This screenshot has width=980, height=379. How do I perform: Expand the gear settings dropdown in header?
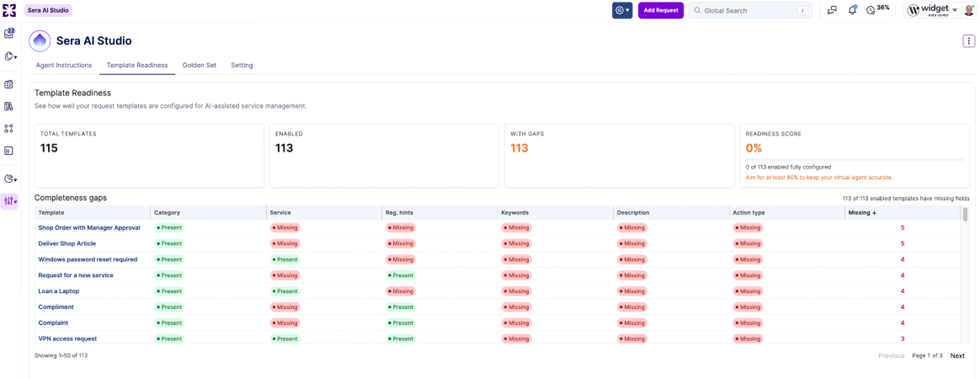622,11
